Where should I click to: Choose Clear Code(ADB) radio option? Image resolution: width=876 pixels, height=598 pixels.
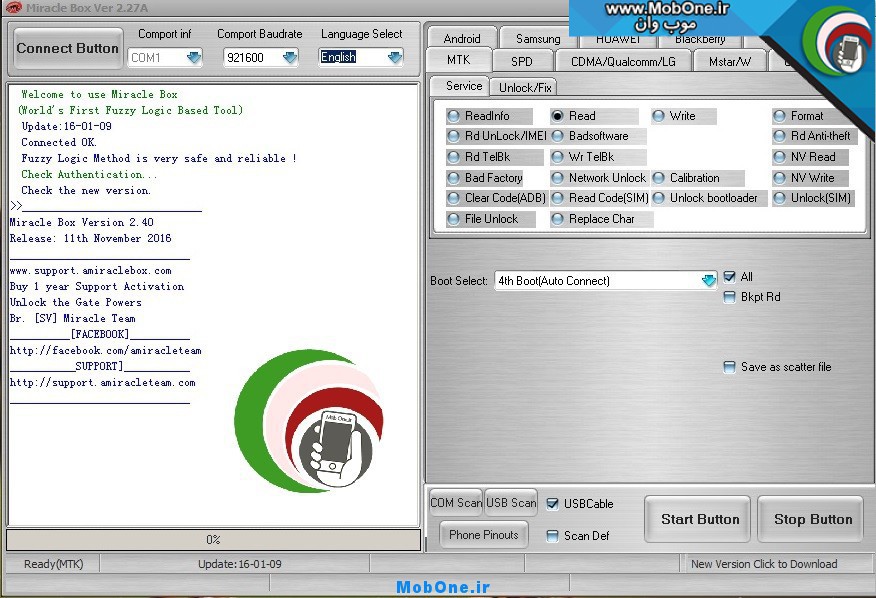pyautogui.click(x=454, y=198)
